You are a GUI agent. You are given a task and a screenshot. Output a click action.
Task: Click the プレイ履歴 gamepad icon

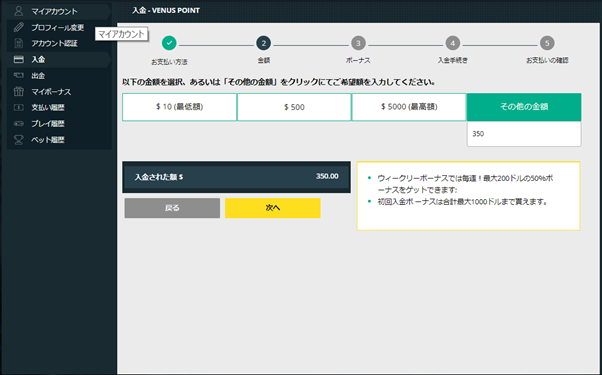(x=18, y=124)
